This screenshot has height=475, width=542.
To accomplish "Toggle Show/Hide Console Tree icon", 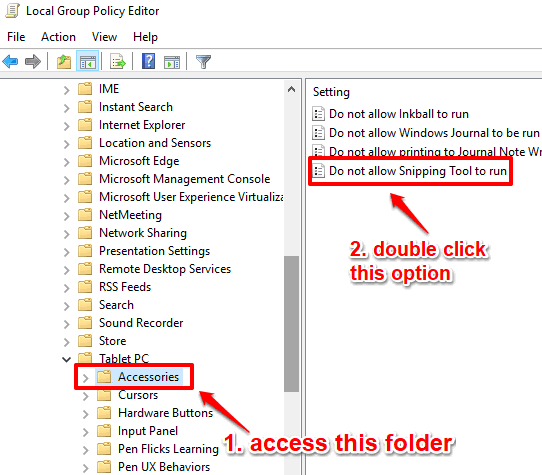I will click(87, 62).
